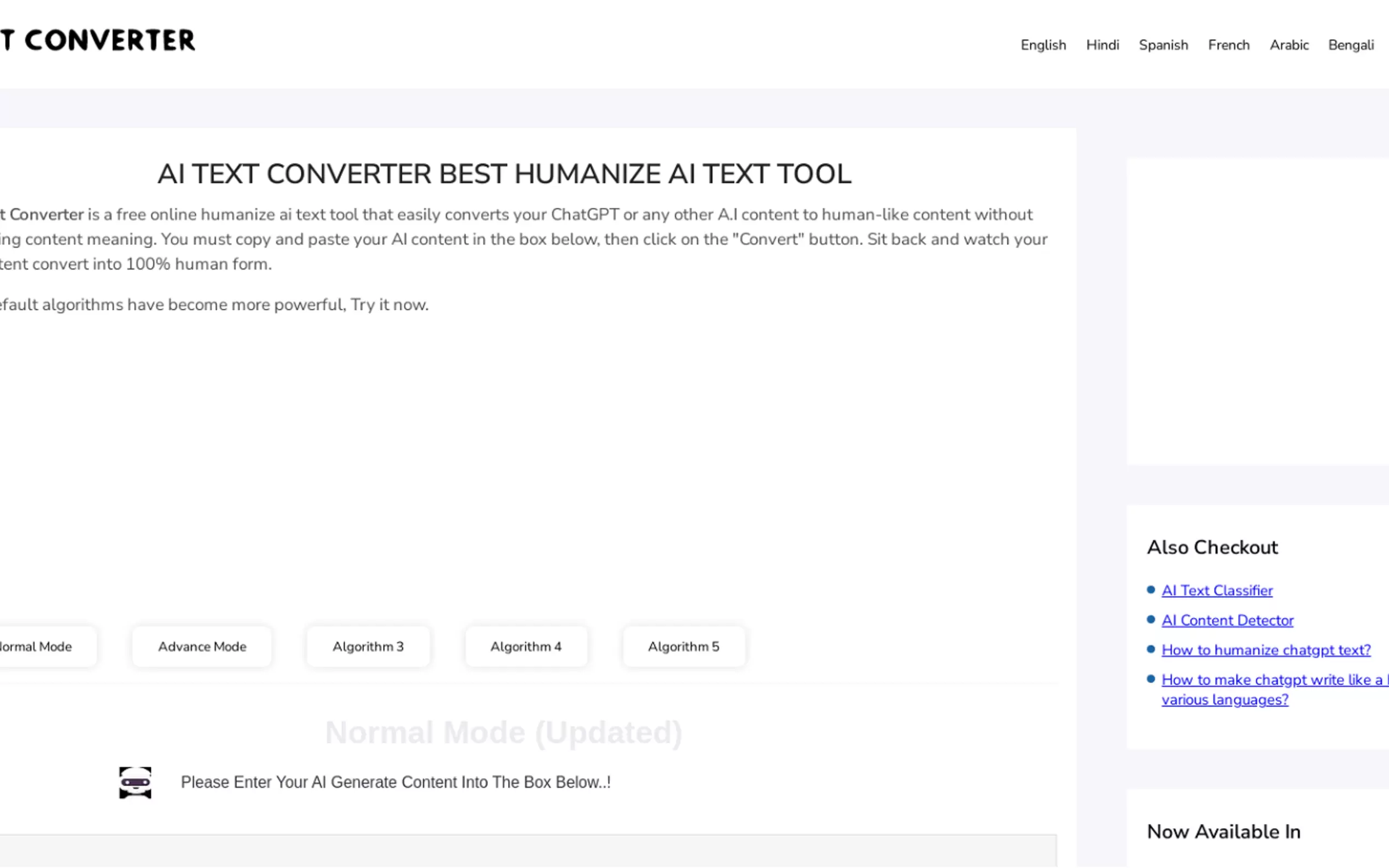Open the Algorithm 4 tab
This screenshot has width=1389, height=868.
click(526, 647)
